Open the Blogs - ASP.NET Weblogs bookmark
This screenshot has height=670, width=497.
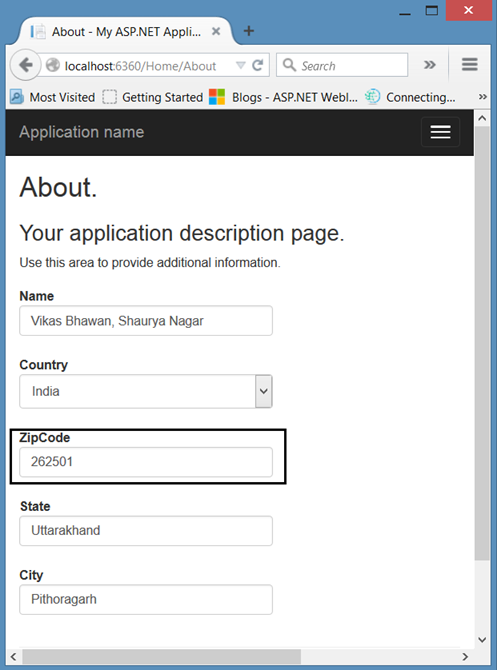click(283, 97)
